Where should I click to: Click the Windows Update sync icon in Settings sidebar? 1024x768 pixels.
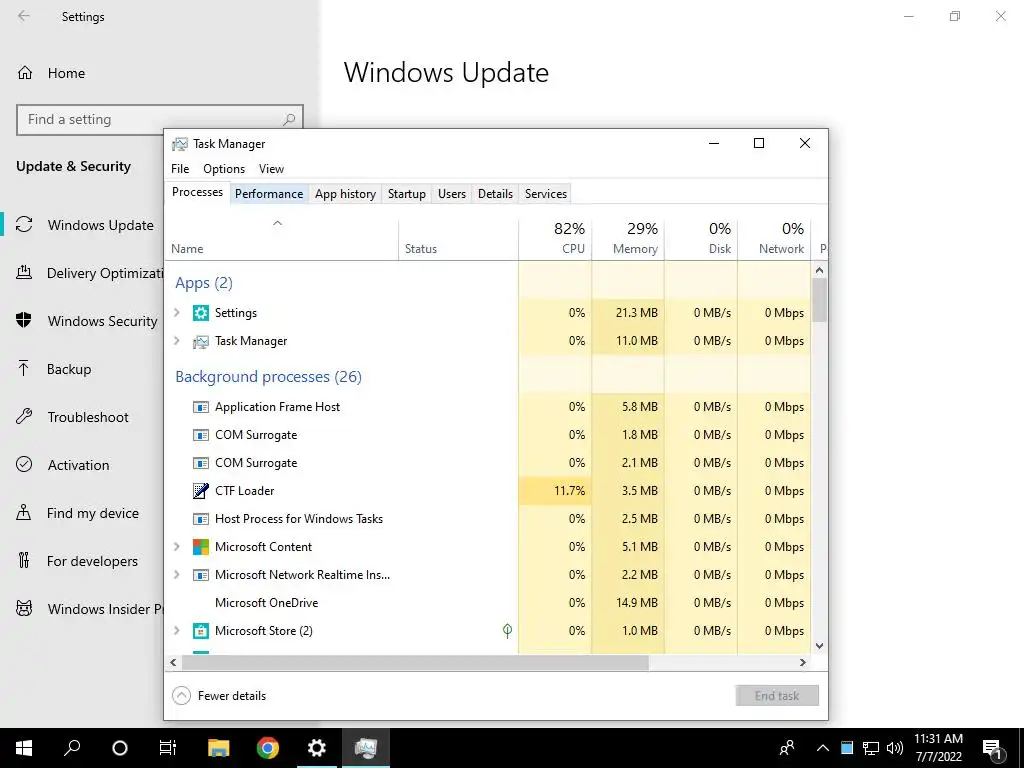(24, 225)
